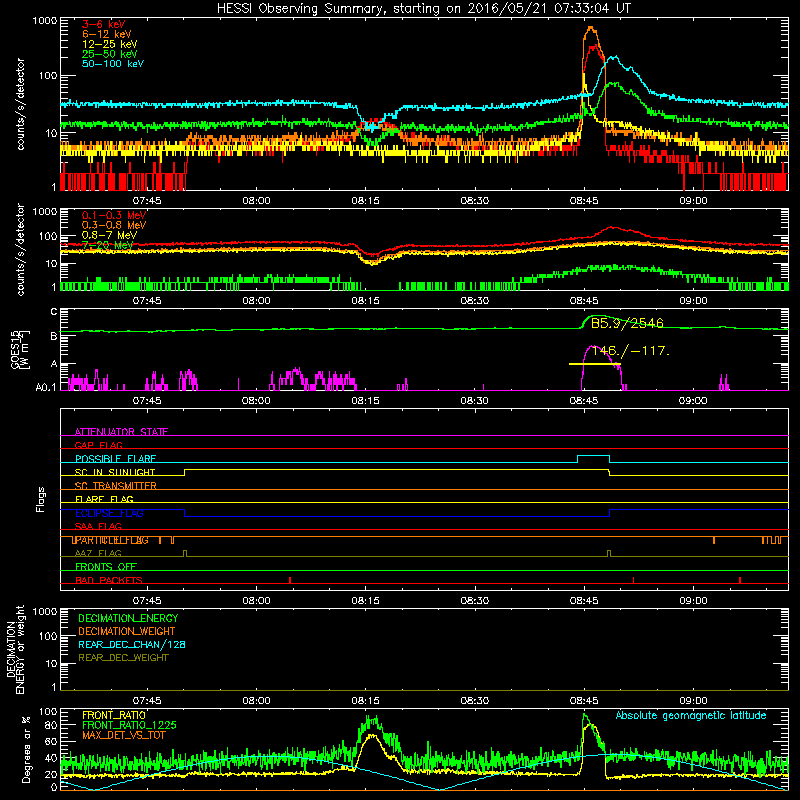This screenshot has width=800, height=800.
Task: Click the green FRONTS_OFF label
Action: pos(106,567)
